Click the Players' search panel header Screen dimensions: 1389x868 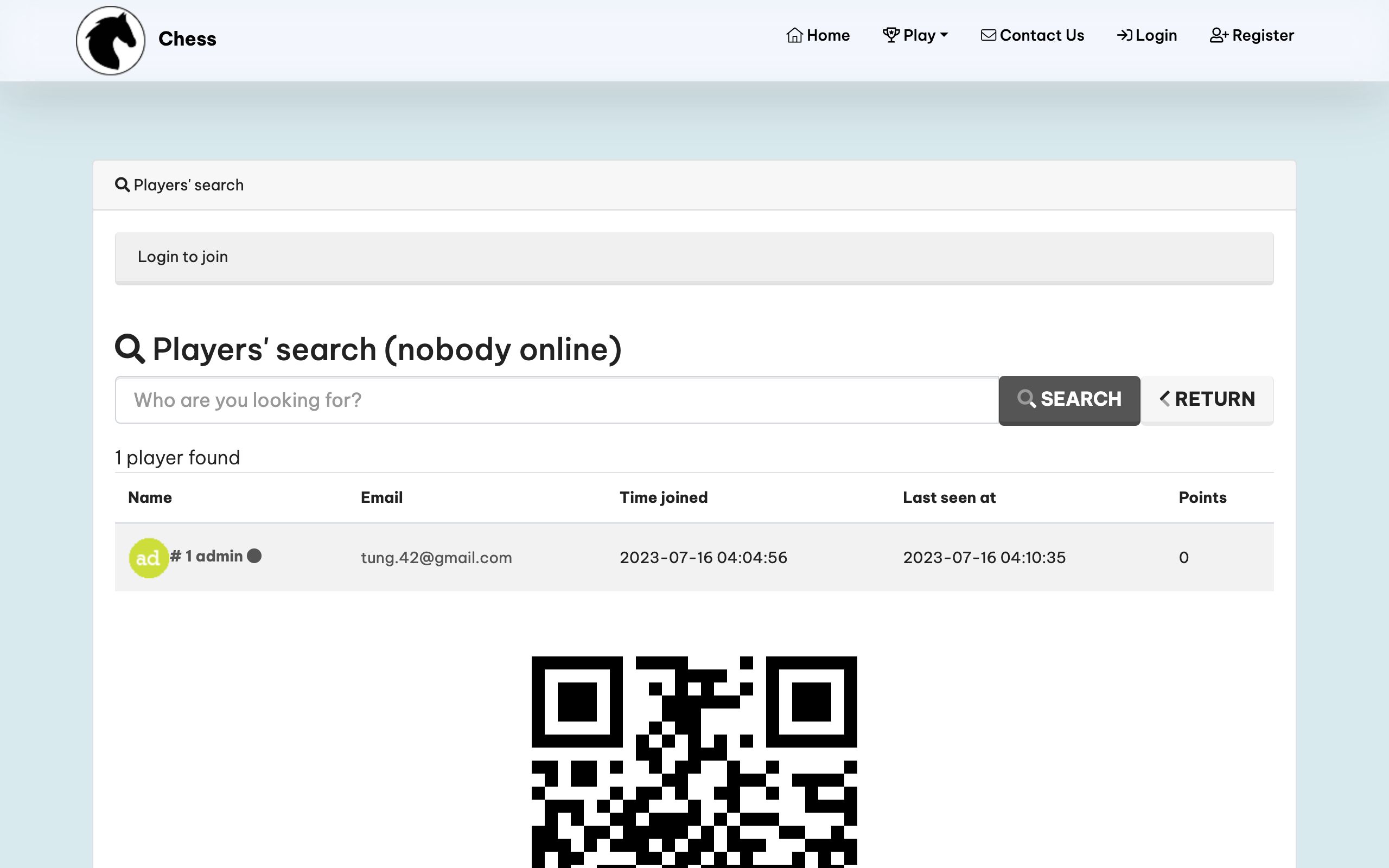(694, 185)
